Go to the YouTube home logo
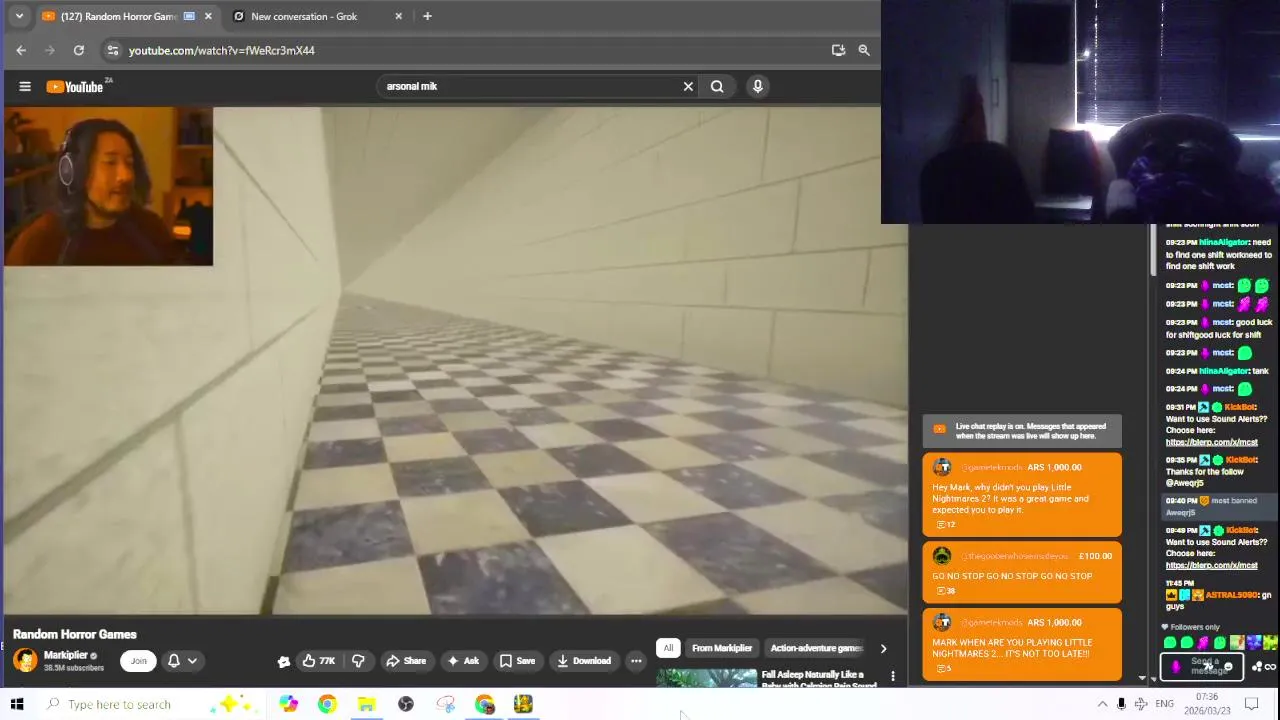The width and height of the screenshot is (1280, 720). click(76, 87)
